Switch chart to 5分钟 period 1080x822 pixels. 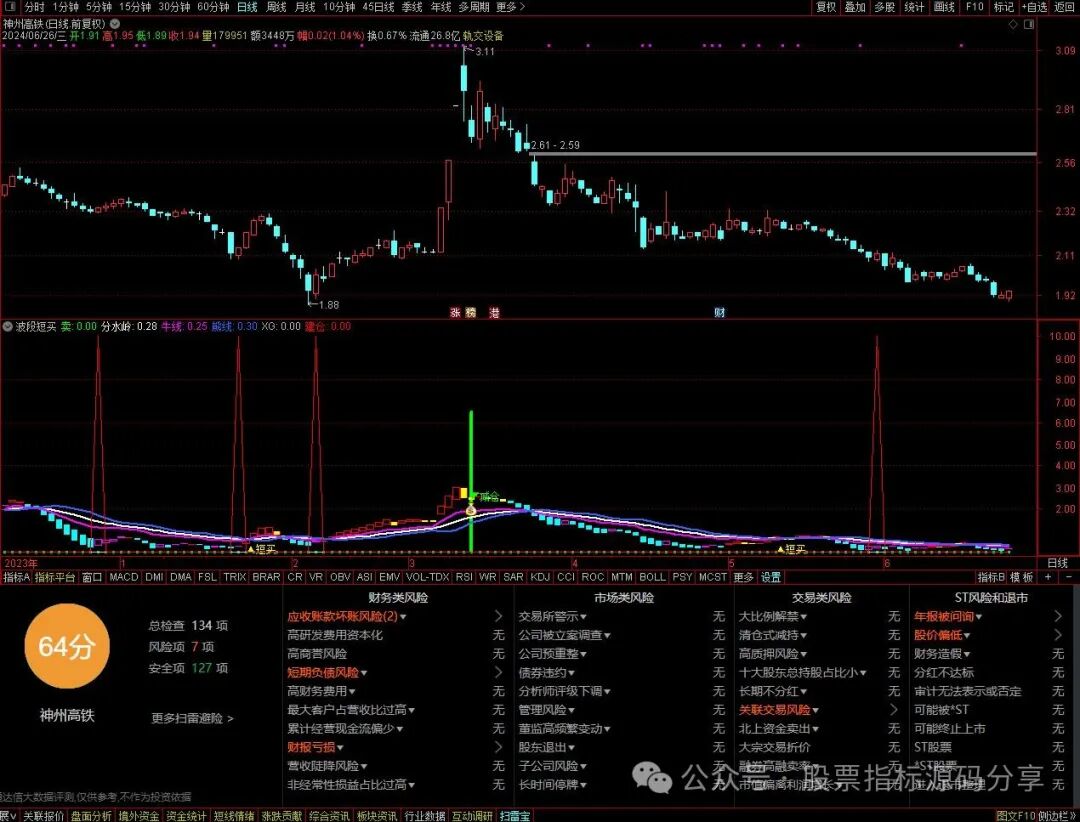coord(98,7)
